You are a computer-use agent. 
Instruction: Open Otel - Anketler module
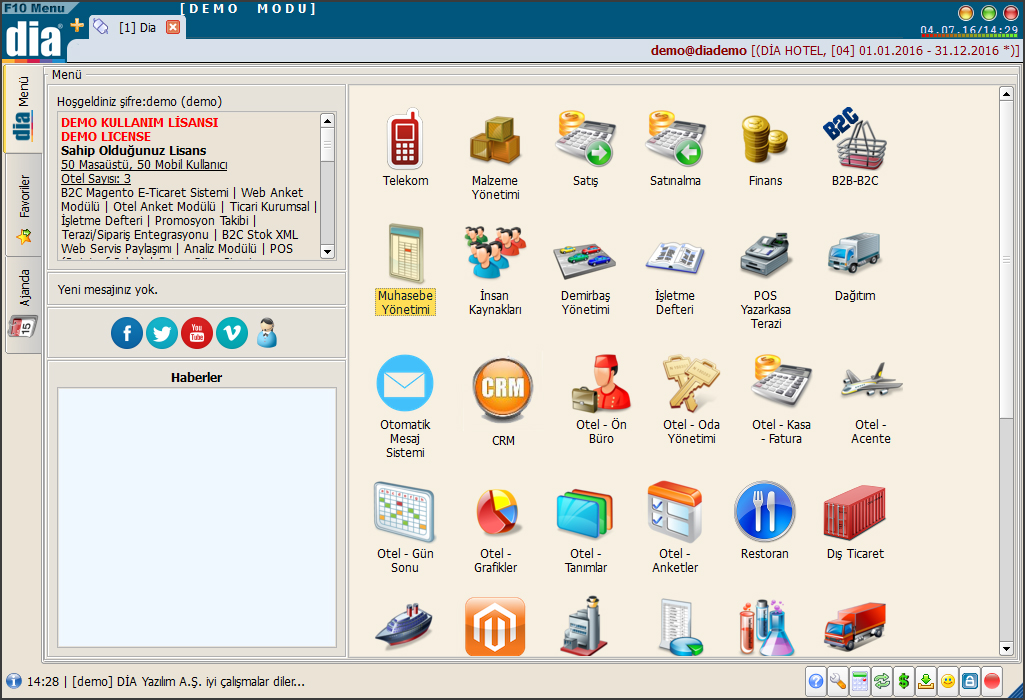(675, 528)
